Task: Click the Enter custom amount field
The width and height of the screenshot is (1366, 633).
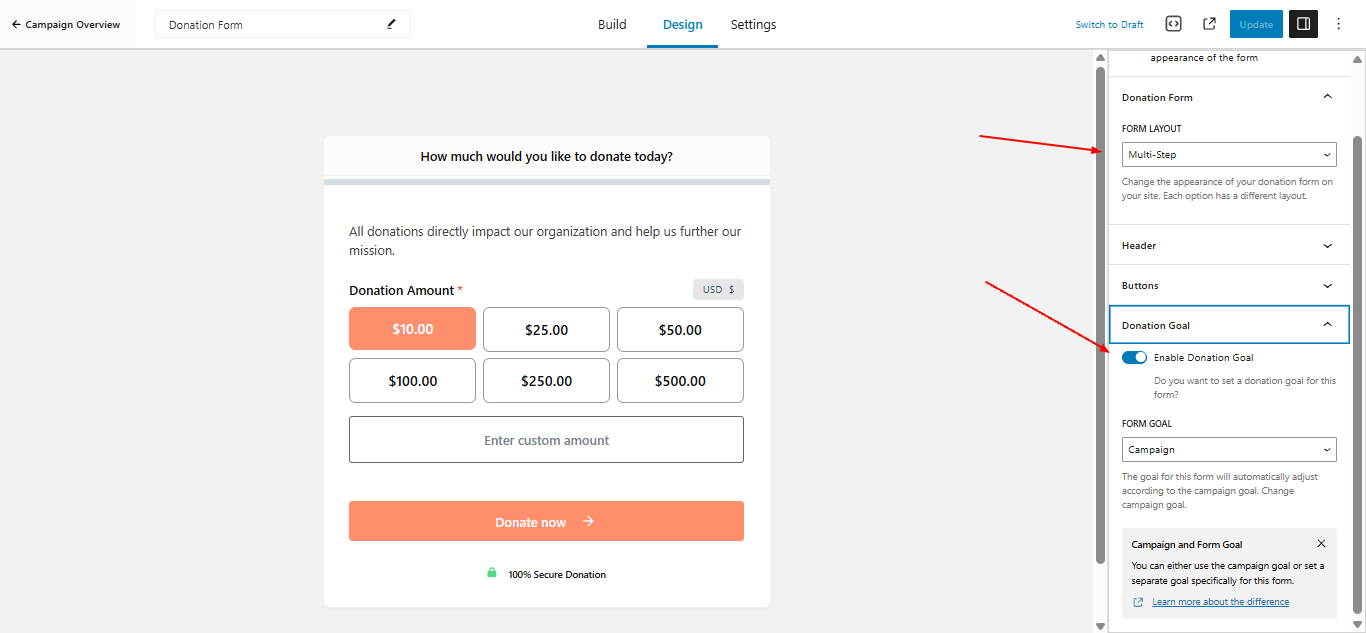Action: (x=546, y=440)
